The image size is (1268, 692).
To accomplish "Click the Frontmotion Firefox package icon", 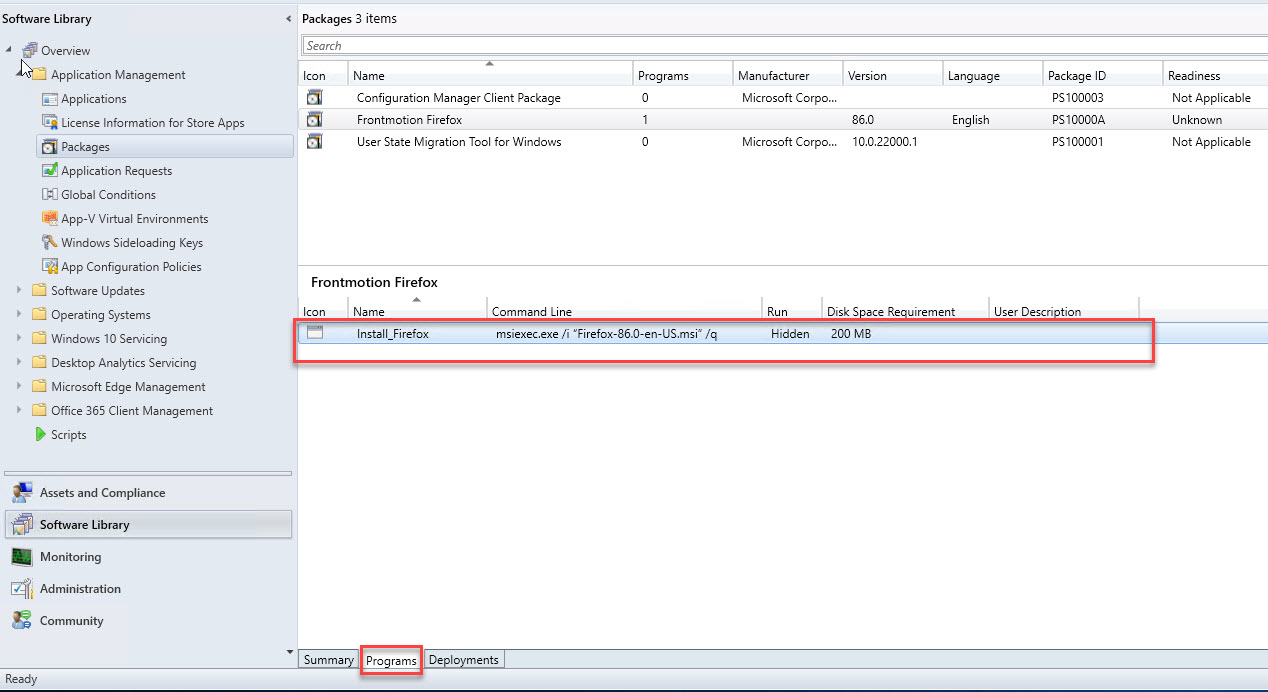I will [315, 120].
